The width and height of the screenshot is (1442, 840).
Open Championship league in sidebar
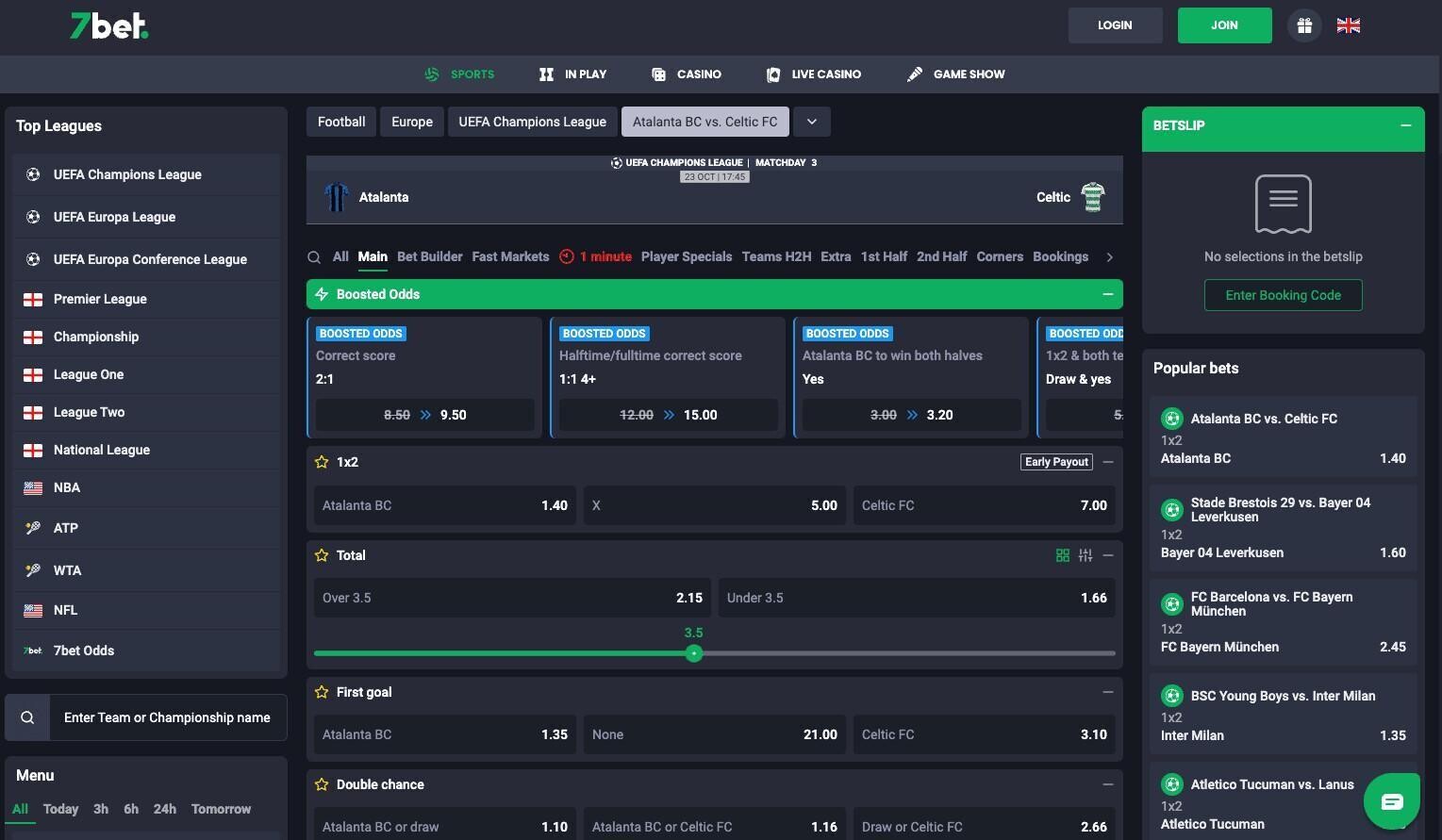[146, 337]
